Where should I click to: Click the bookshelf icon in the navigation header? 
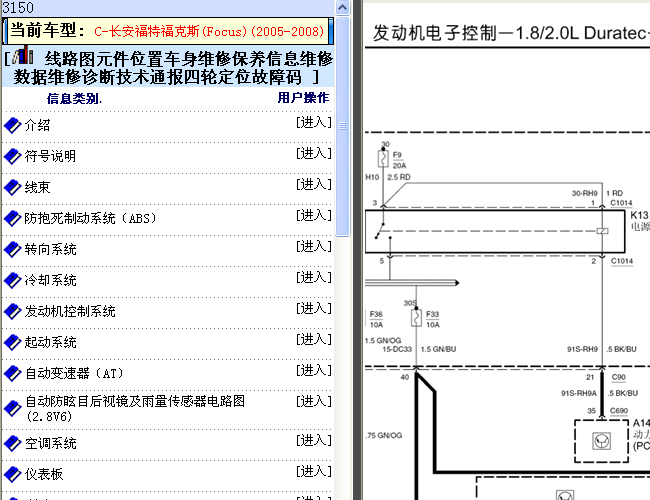[22, 55]
